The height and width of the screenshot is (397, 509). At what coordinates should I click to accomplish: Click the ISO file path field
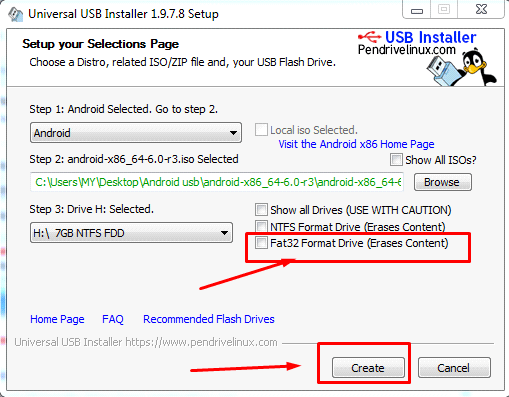point(217,182)
